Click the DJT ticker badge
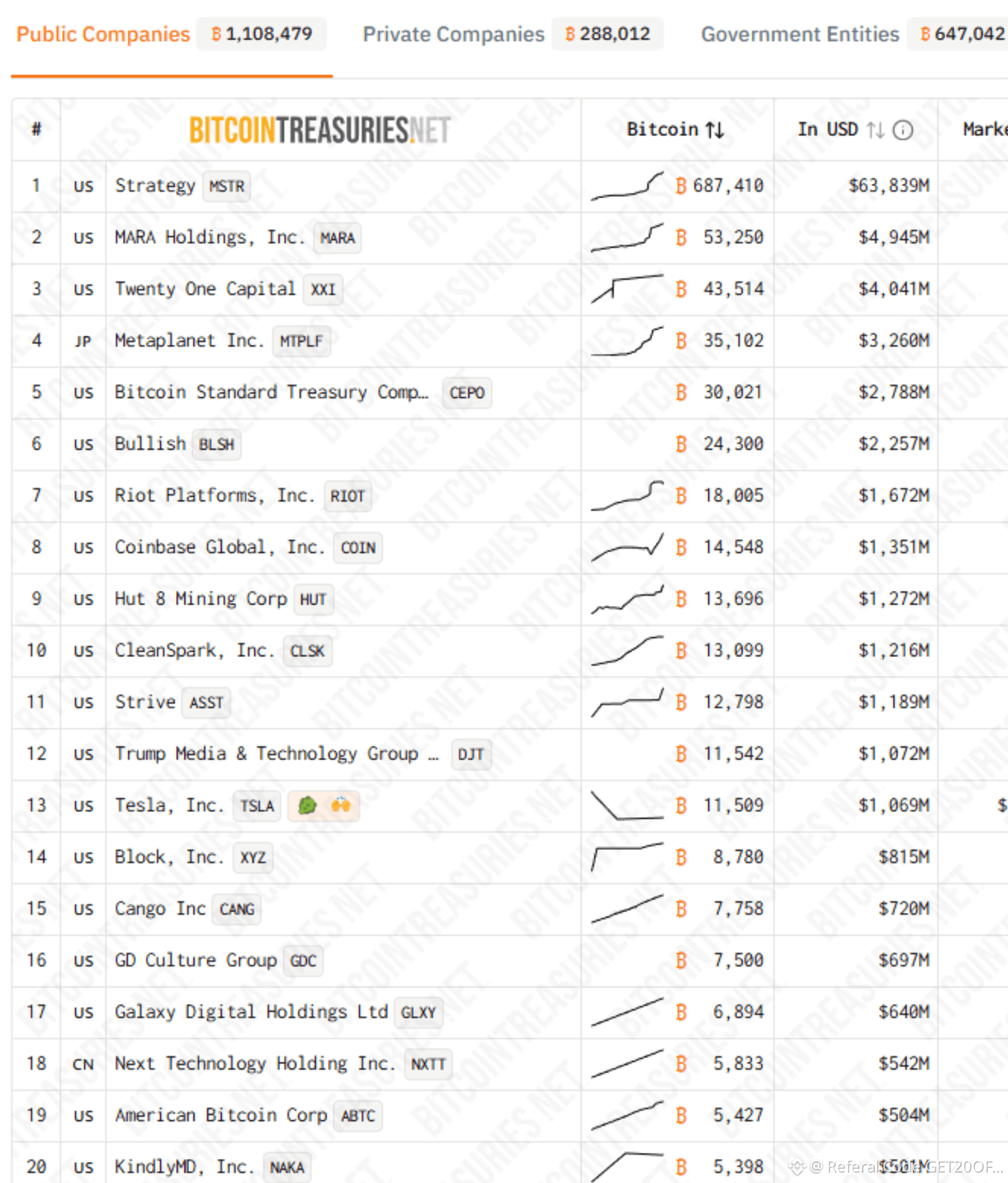The width and height of the screenshot is (1008, 1183). tap(471, 754)
